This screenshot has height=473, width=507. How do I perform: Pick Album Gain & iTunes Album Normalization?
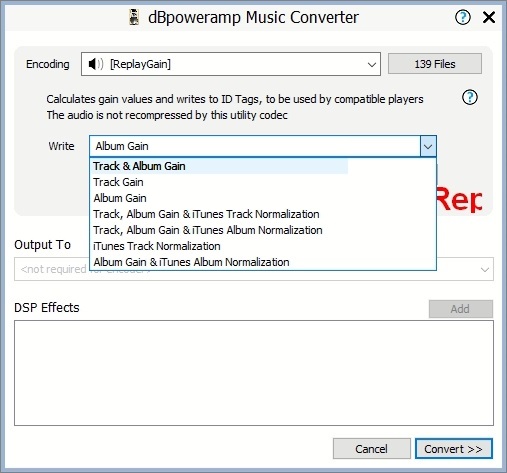263,262
